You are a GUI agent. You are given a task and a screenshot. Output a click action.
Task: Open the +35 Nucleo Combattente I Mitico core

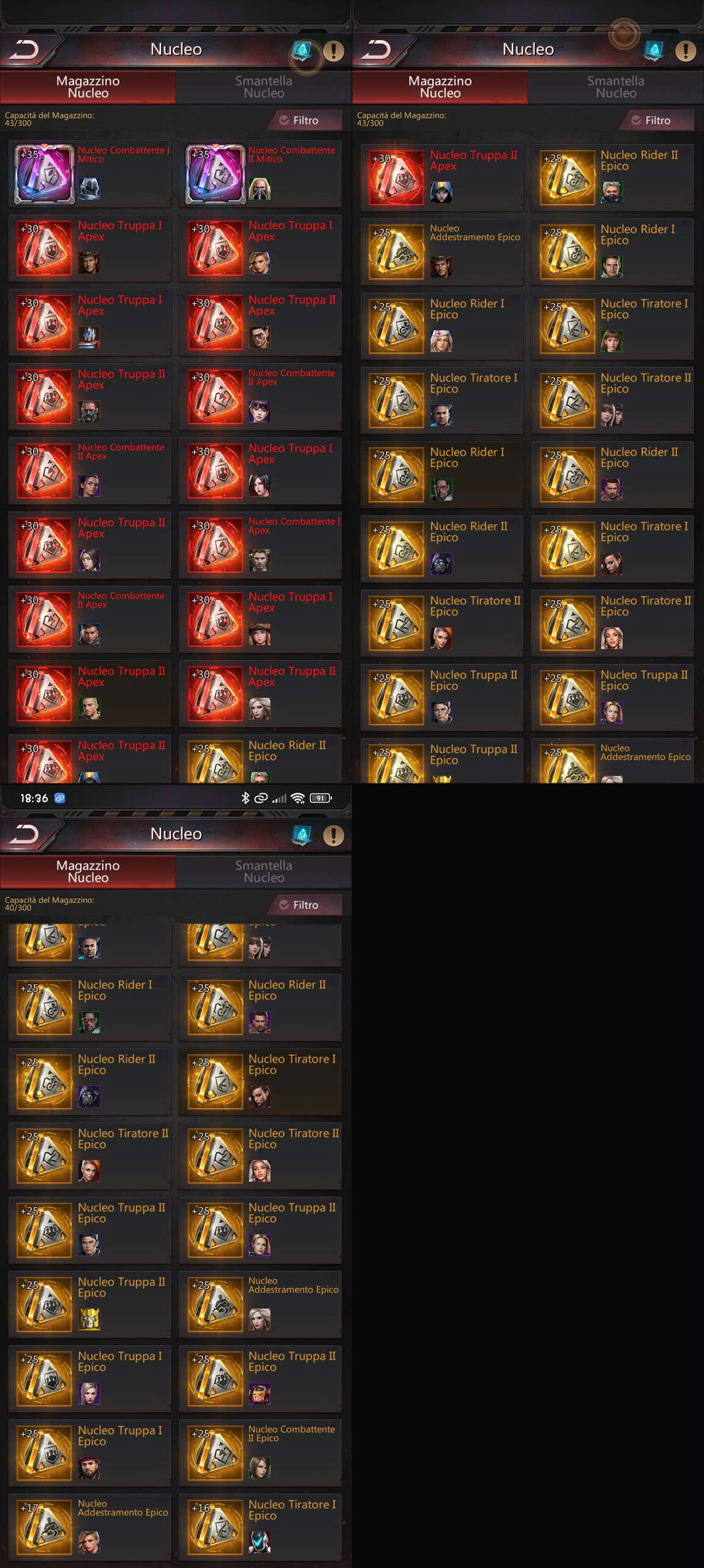(89, 173)
